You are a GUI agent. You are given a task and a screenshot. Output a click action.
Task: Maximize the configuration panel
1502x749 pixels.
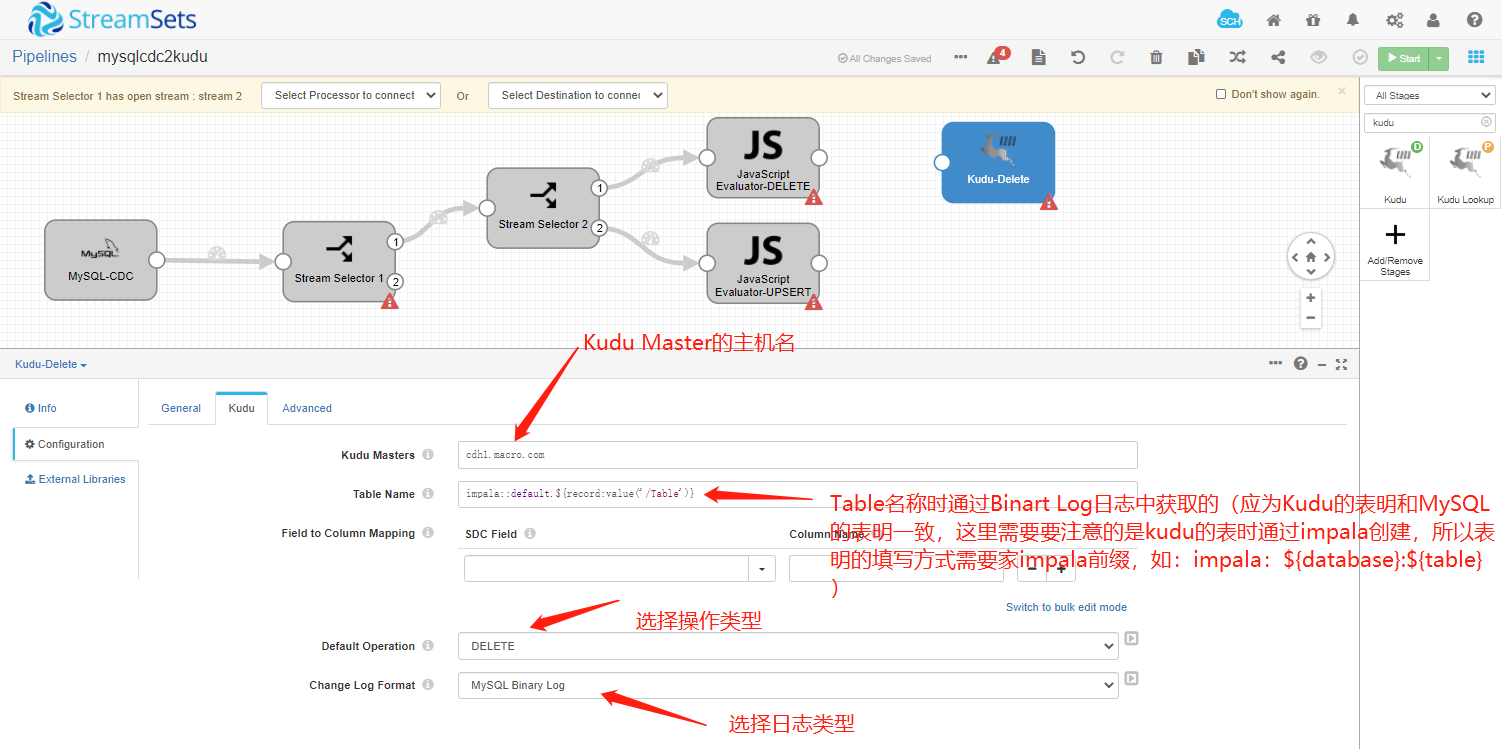pyautogui.click(x=1342, y=364)
